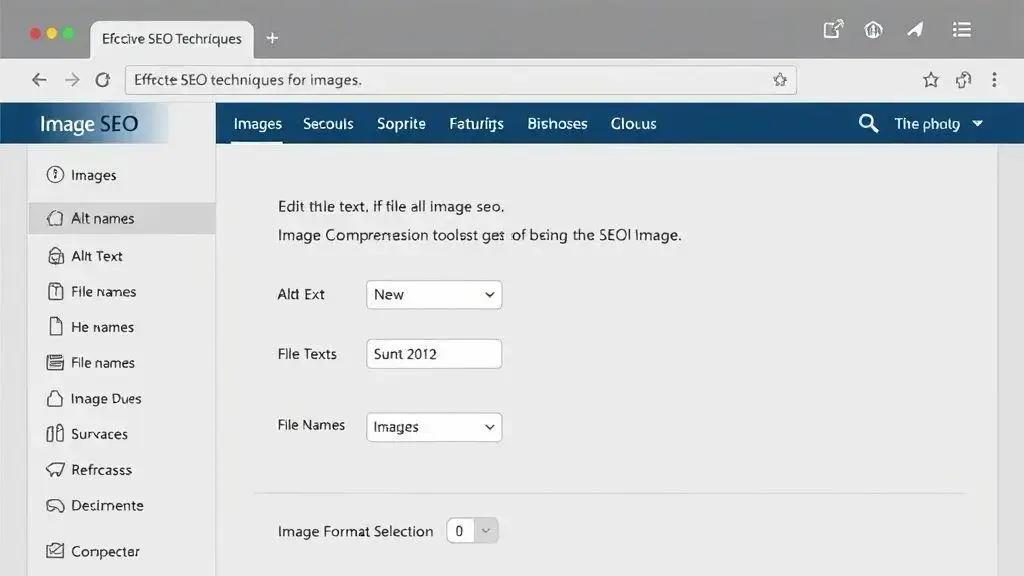
Task: Open the Image Format Selection dropdown
Action: coord(471,531)
